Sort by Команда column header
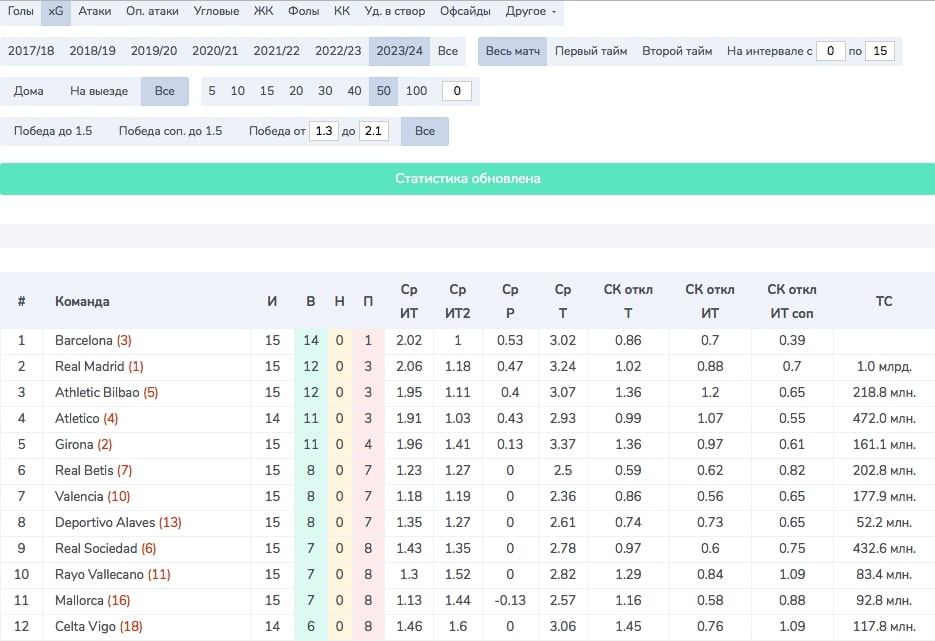935x641 pixels. pyautogui.click(x=82, y=302)
